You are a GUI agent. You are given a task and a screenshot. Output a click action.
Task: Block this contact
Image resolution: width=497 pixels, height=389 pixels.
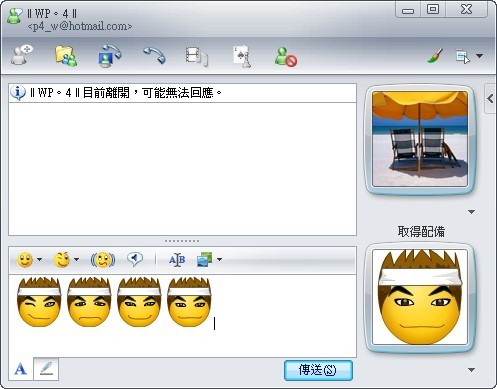coord(286,57)
